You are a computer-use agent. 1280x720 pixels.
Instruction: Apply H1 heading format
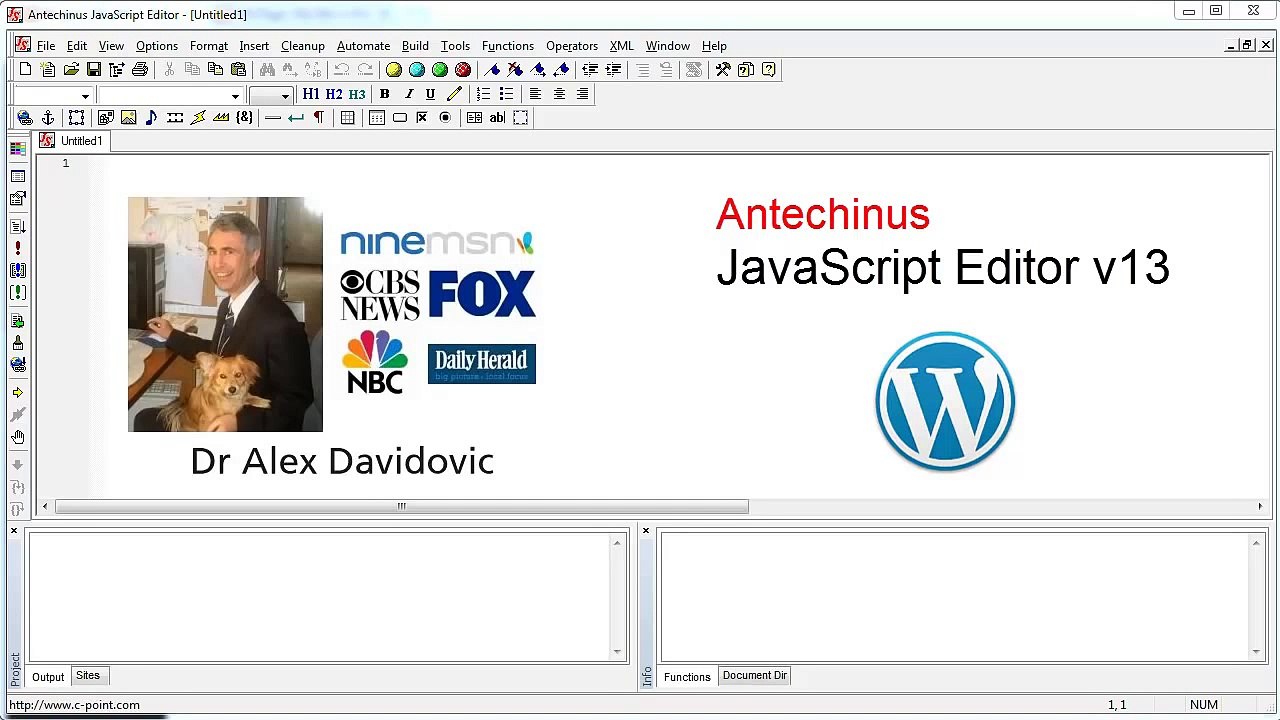tap(311, 94)
